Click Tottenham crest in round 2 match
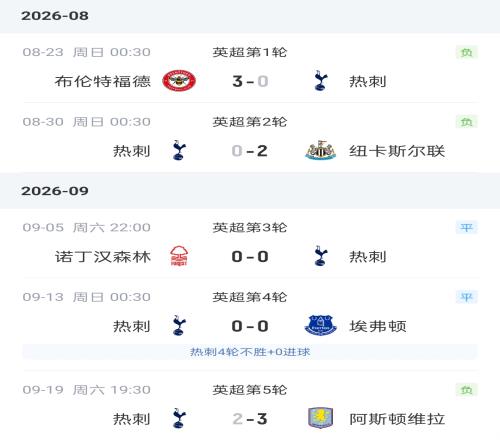500x440 pixels. pos(179,150)
